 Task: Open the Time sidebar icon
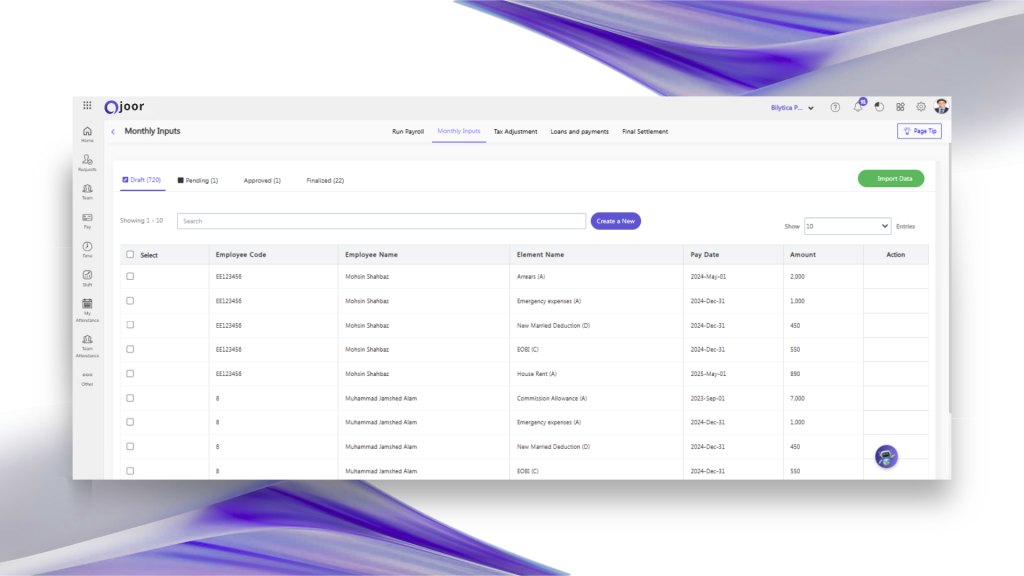point(87,247)
